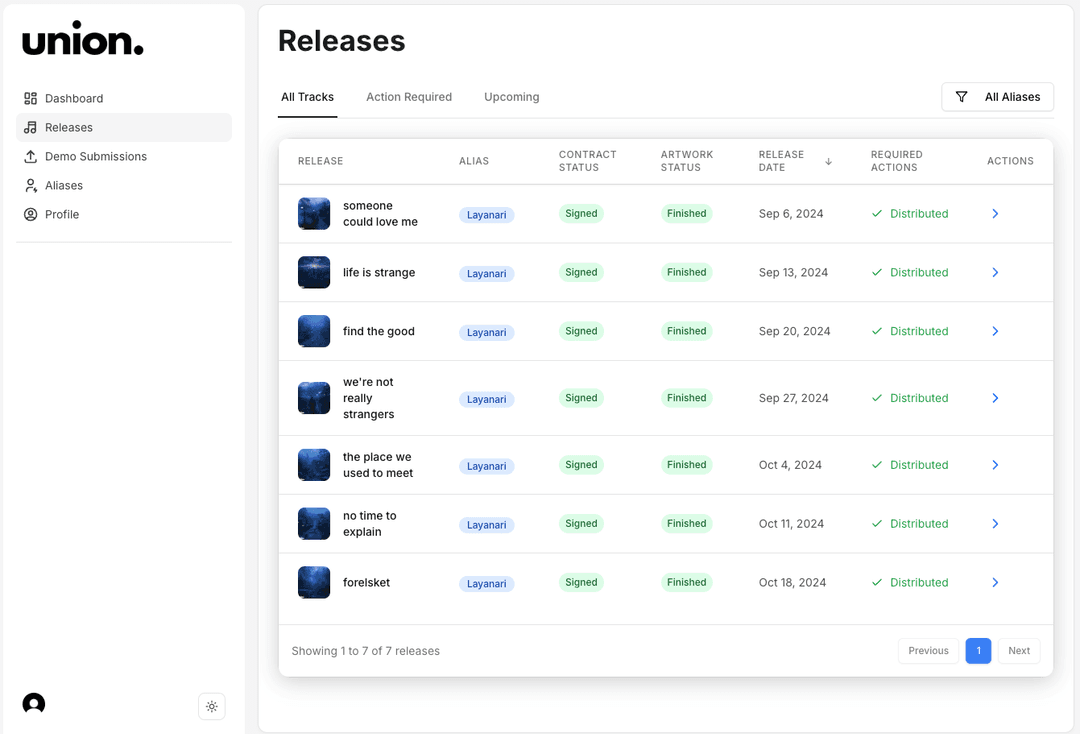
Task: Click the union. logo
Action: coord(83,40)
